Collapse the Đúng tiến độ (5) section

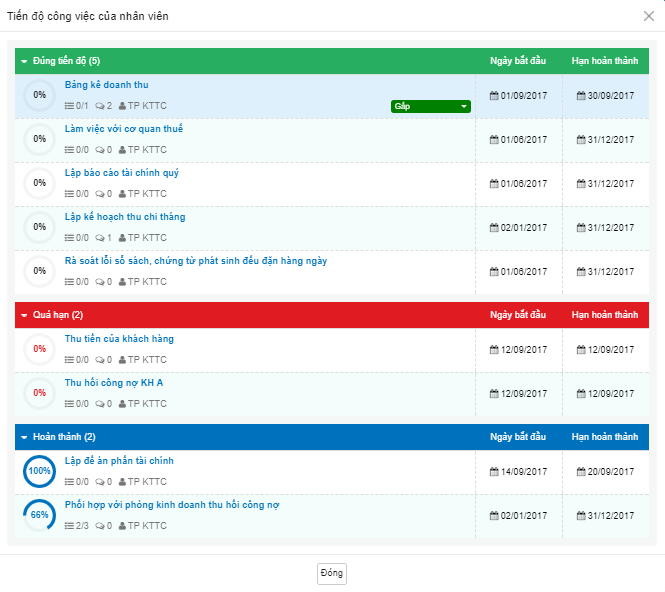point(24,62)
